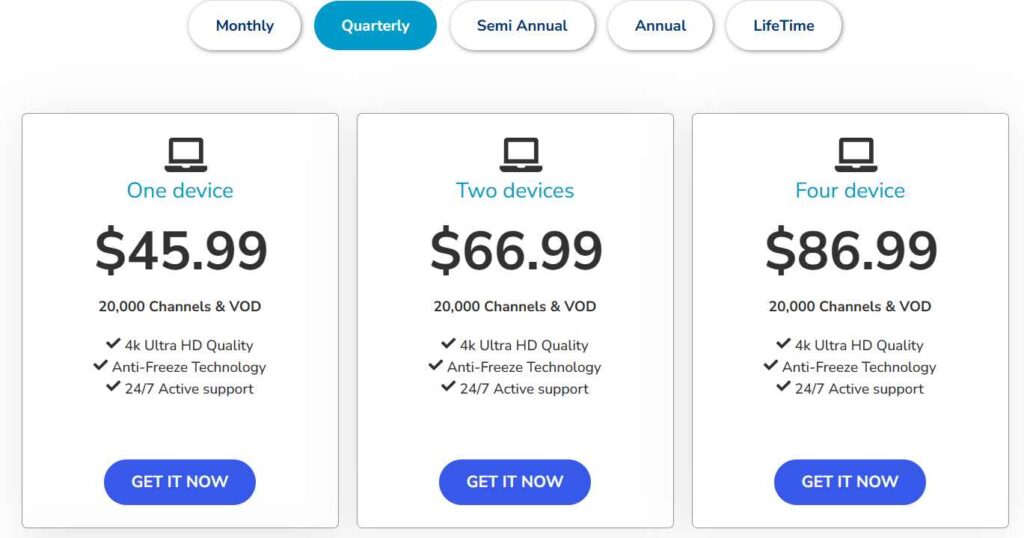Click checkmark beside 4k Ultra HD in Four device
Image resolution: width=1024 pixels, height=538 pixels.
(x=783, y=344)
